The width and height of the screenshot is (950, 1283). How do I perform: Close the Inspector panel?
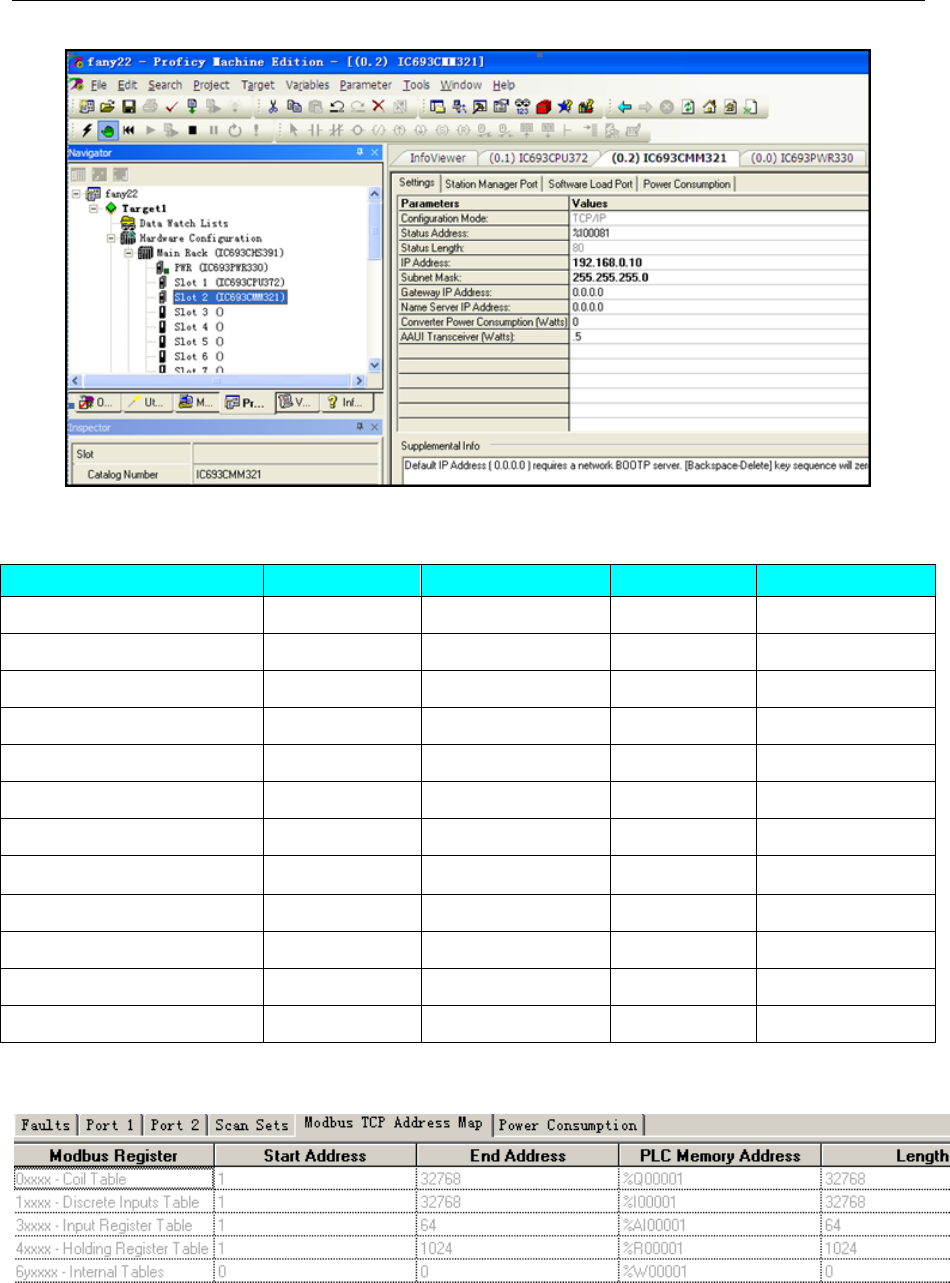click(374, 427)
